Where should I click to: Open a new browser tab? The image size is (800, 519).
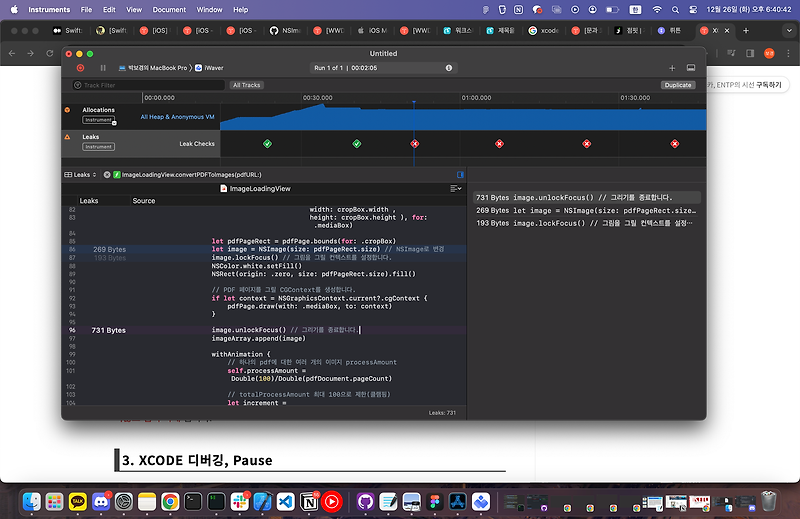[746, 31]
